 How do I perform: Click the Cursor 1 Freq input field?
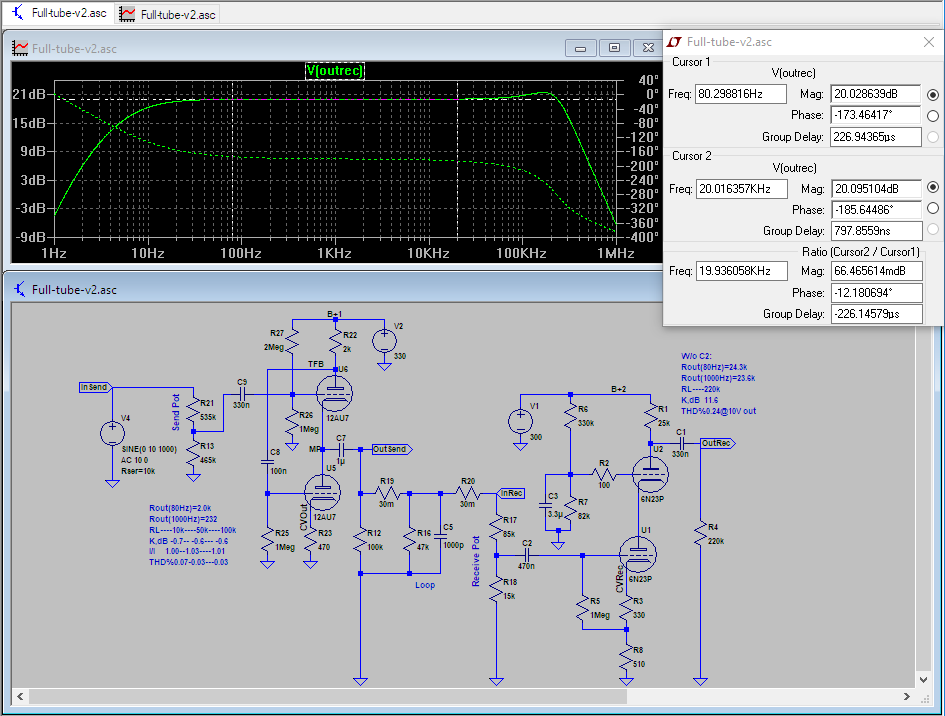(741, 94)
